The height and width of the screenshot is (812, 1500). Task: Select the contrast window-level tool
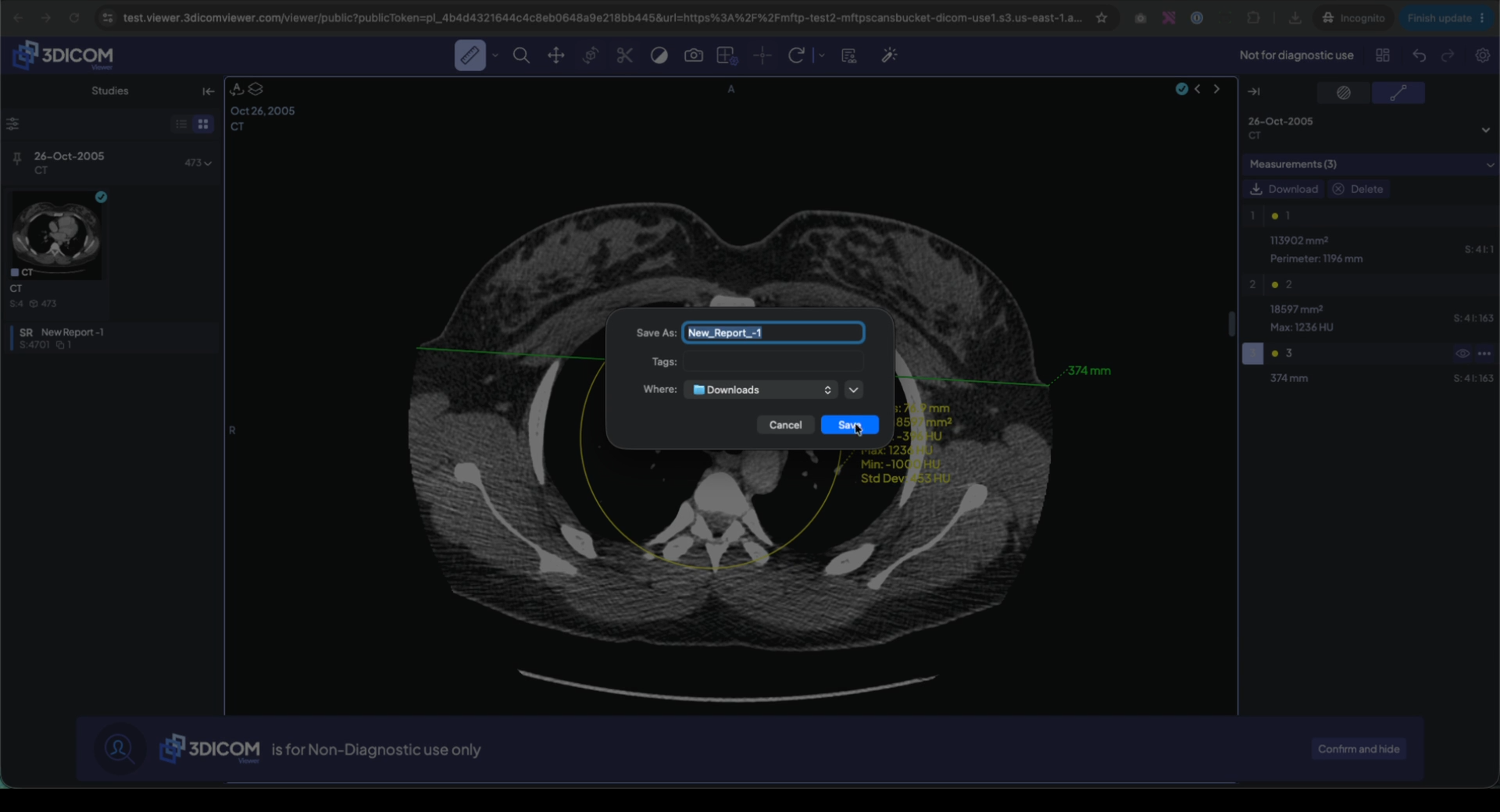tap(659, 55)
